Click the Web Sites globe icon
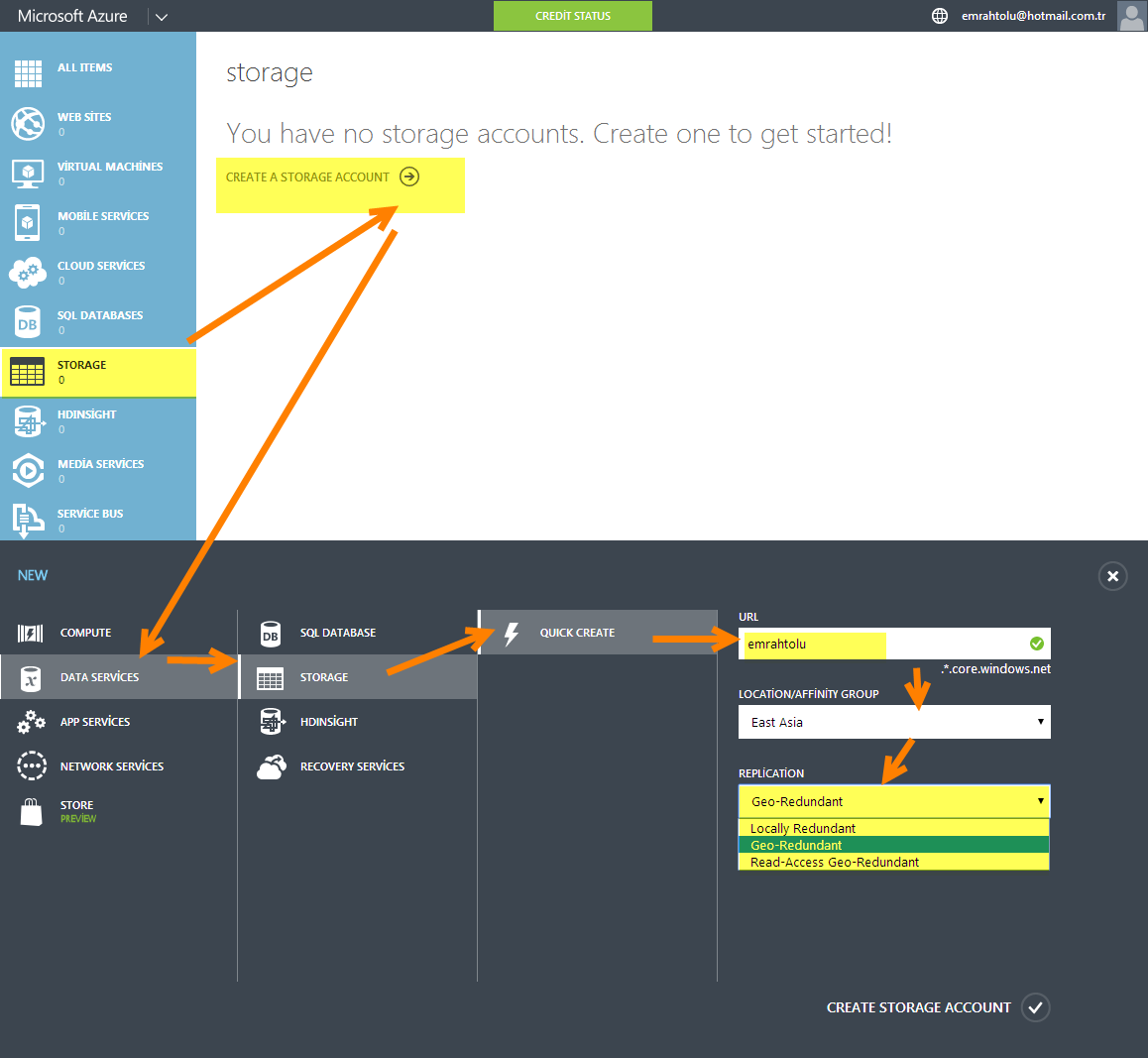Screen dimensions: 1148x1058 point(28,123)
